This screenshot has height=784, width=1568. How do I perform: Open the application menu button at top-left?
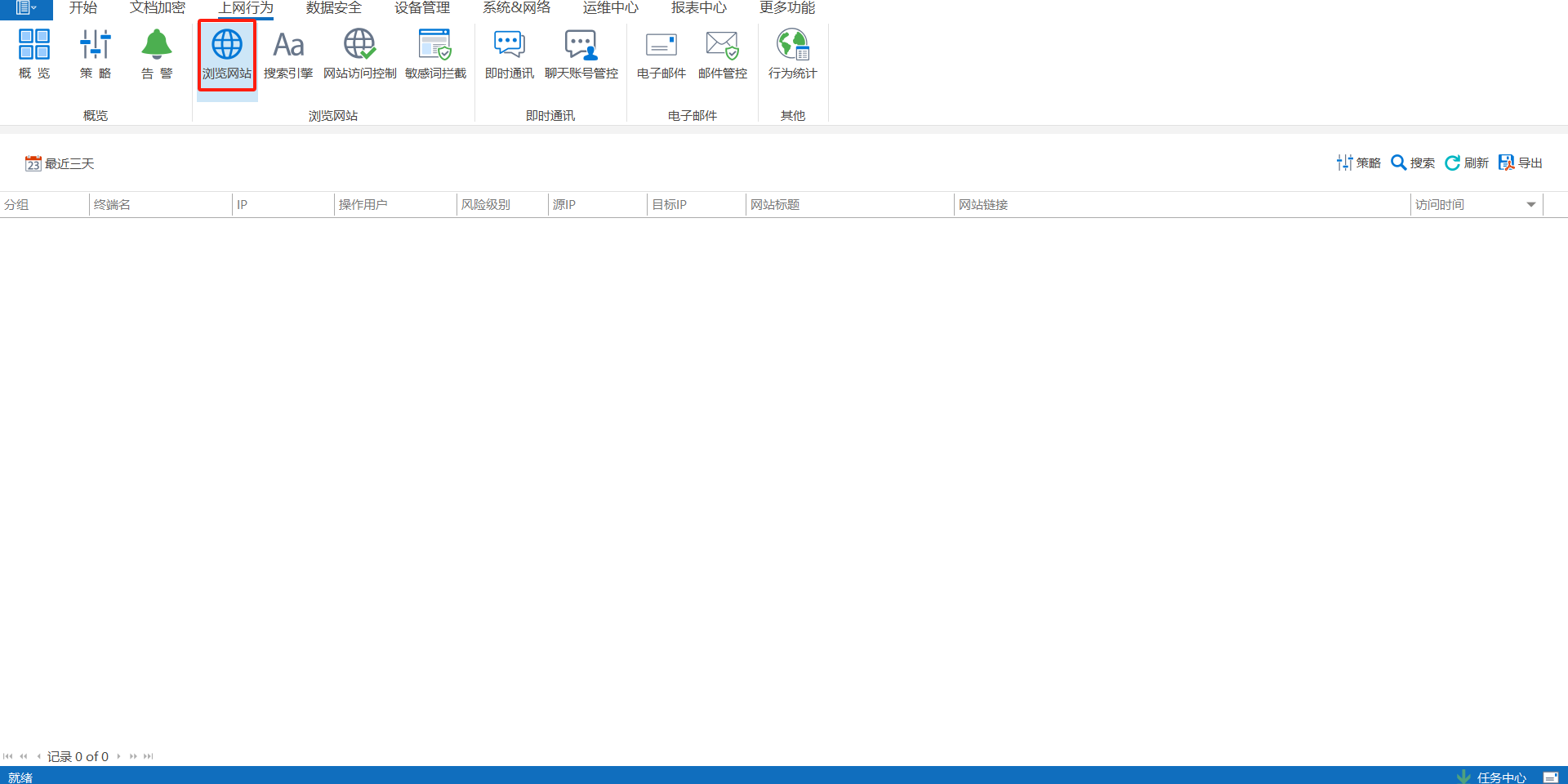point(26,8)
